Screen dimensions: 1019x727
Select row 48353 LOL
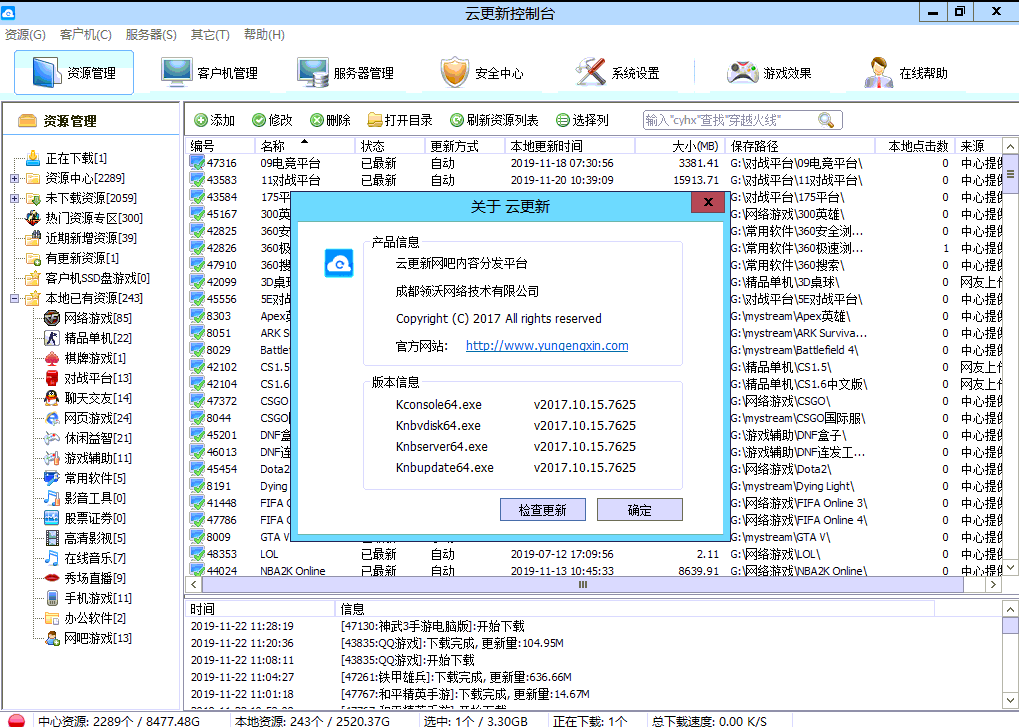[594, 554]
